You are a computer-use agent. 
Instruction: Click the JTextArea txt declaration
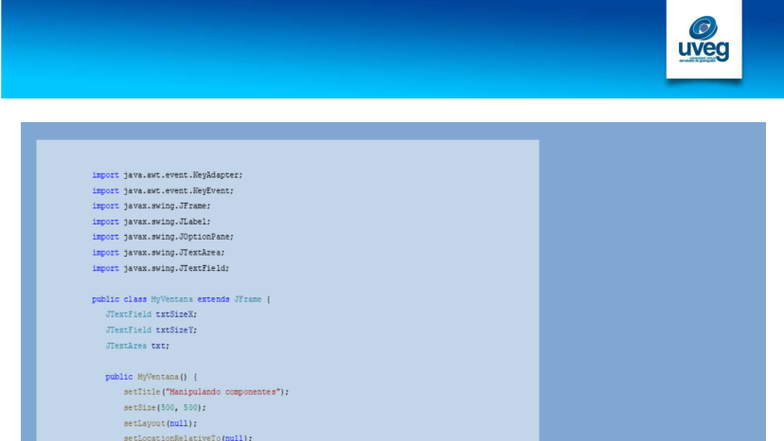(x=137, y=345)
